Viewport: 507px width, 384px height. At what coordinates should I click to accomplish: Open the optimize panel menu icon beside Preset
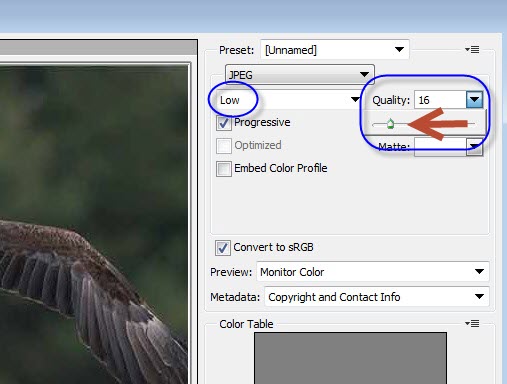tap(472, 50)
